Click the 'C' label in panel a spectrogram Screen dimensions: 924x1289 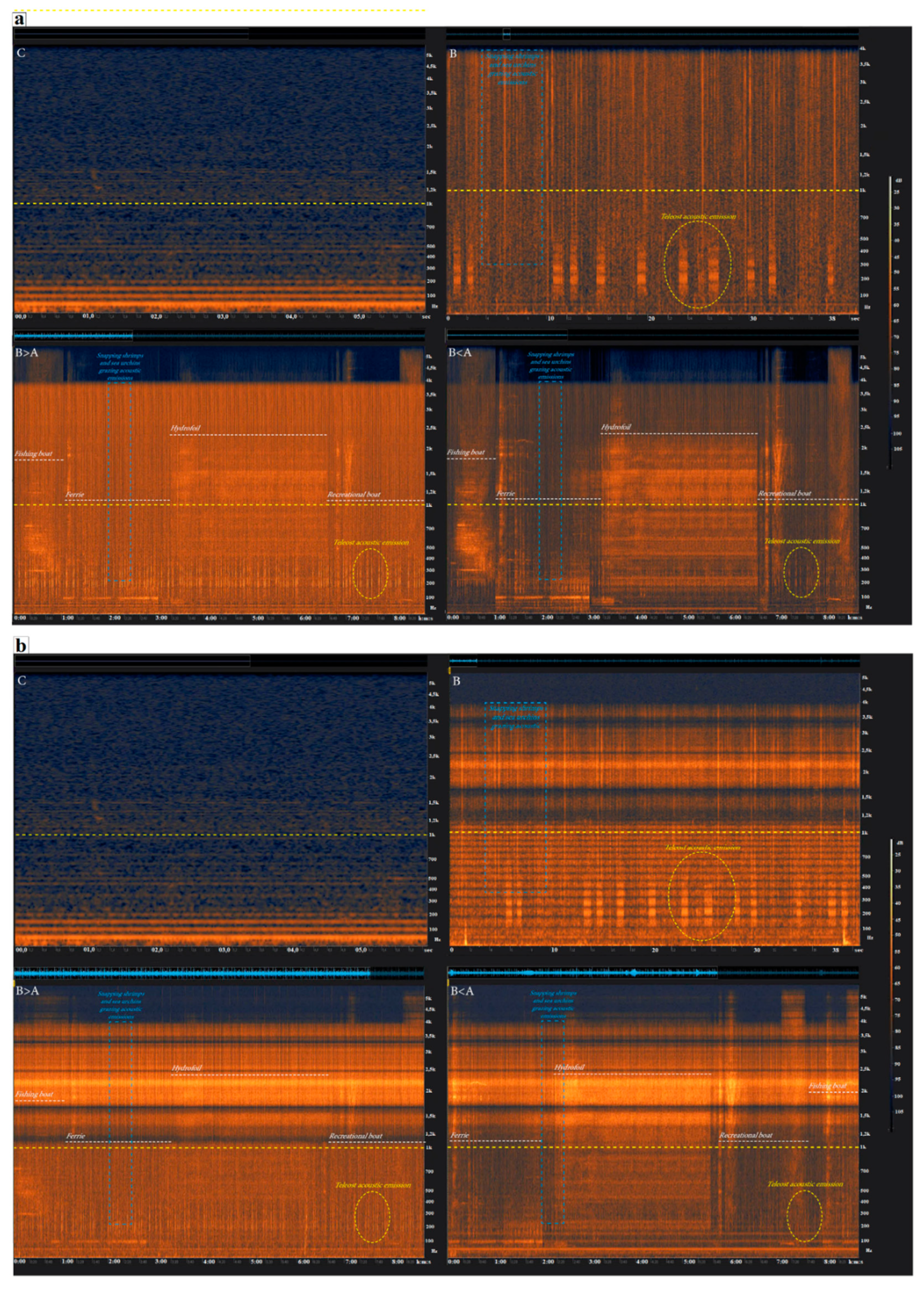(x=21, y=53)
